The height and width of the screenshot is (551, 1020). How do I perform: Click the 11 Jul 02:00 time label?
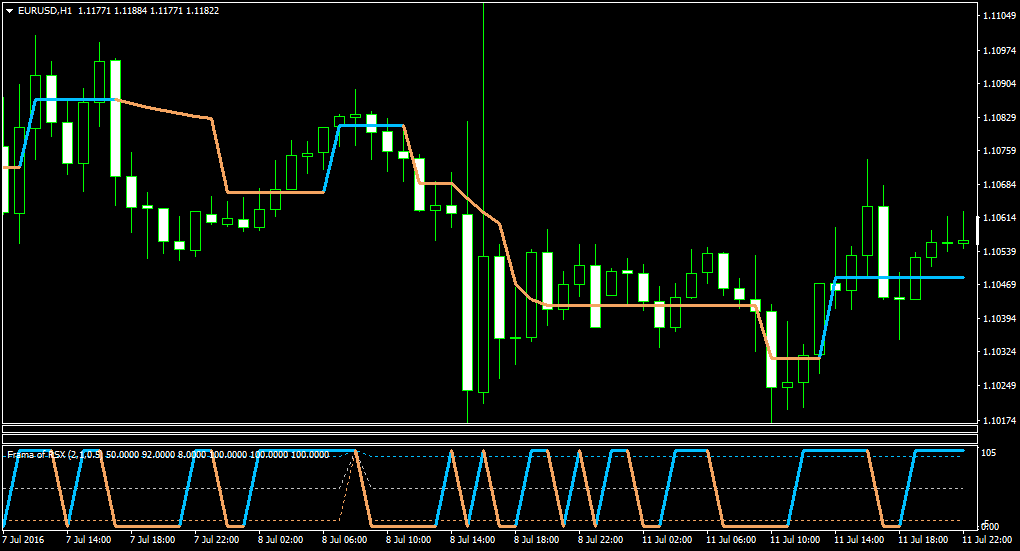click(x=667, y=540)
